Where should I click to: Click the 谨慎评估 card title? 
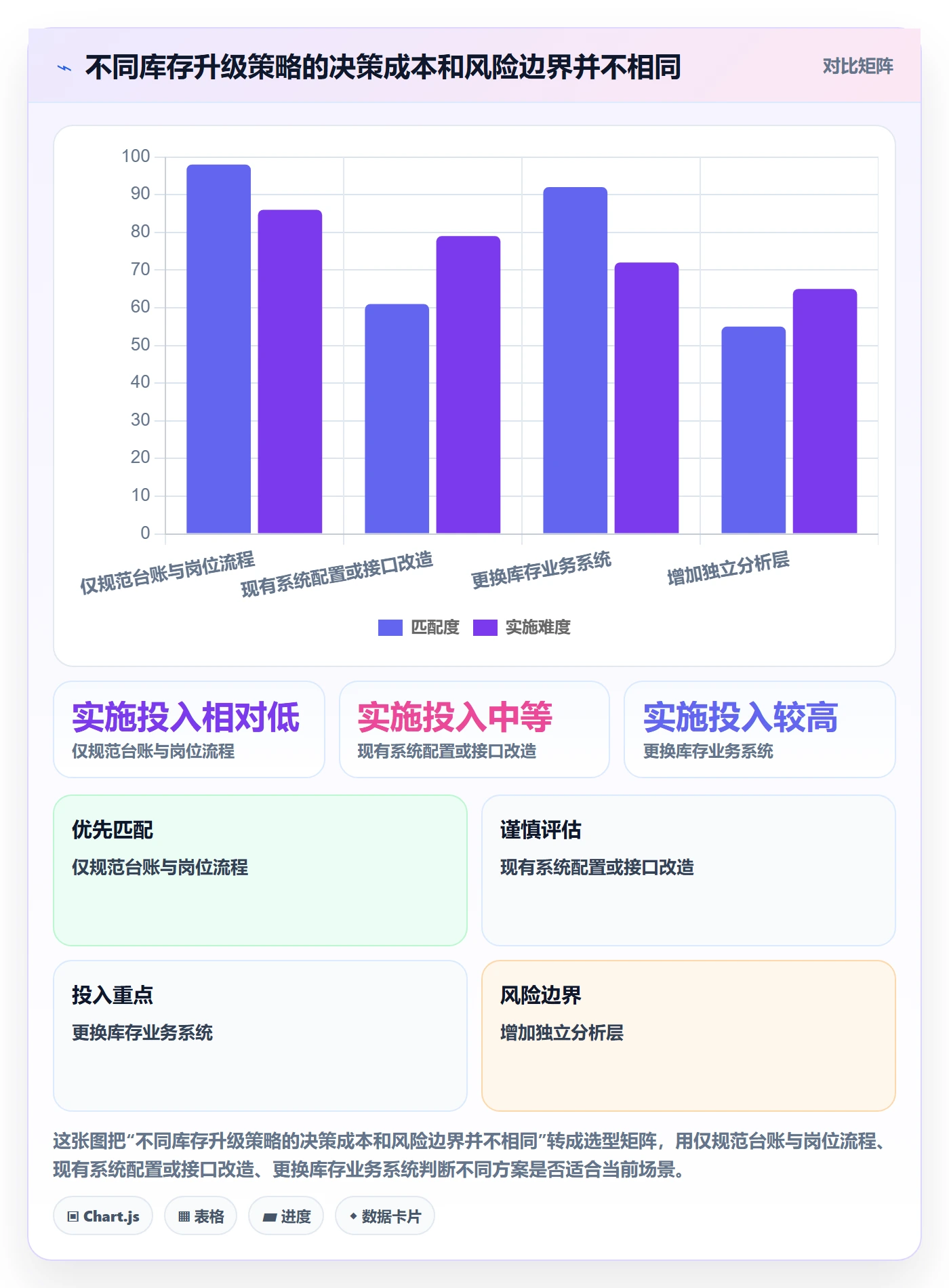(x=541, y=830)
